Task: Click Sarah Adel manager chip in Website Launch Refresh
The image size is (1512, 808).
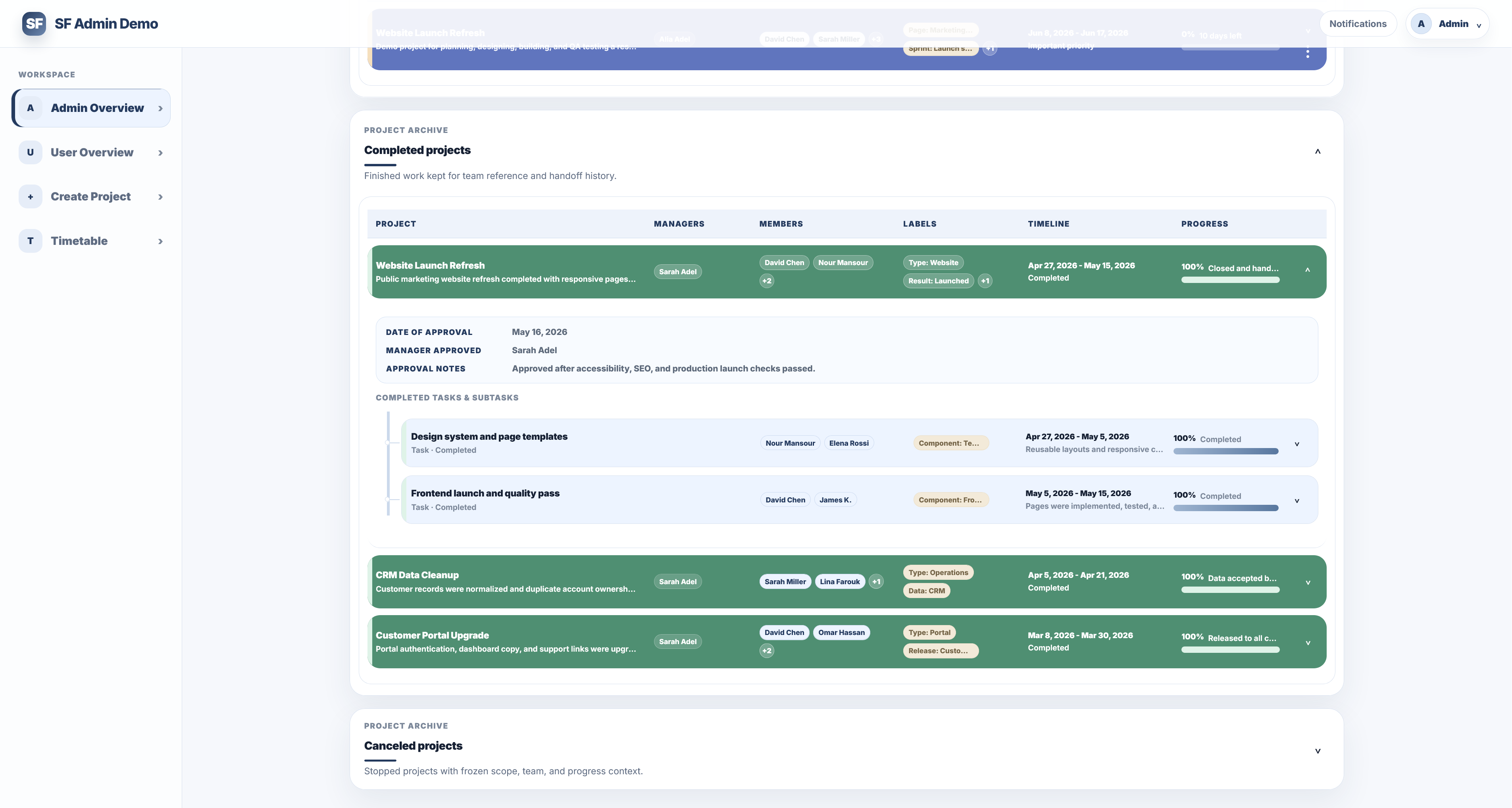Action: pos(677,272)
